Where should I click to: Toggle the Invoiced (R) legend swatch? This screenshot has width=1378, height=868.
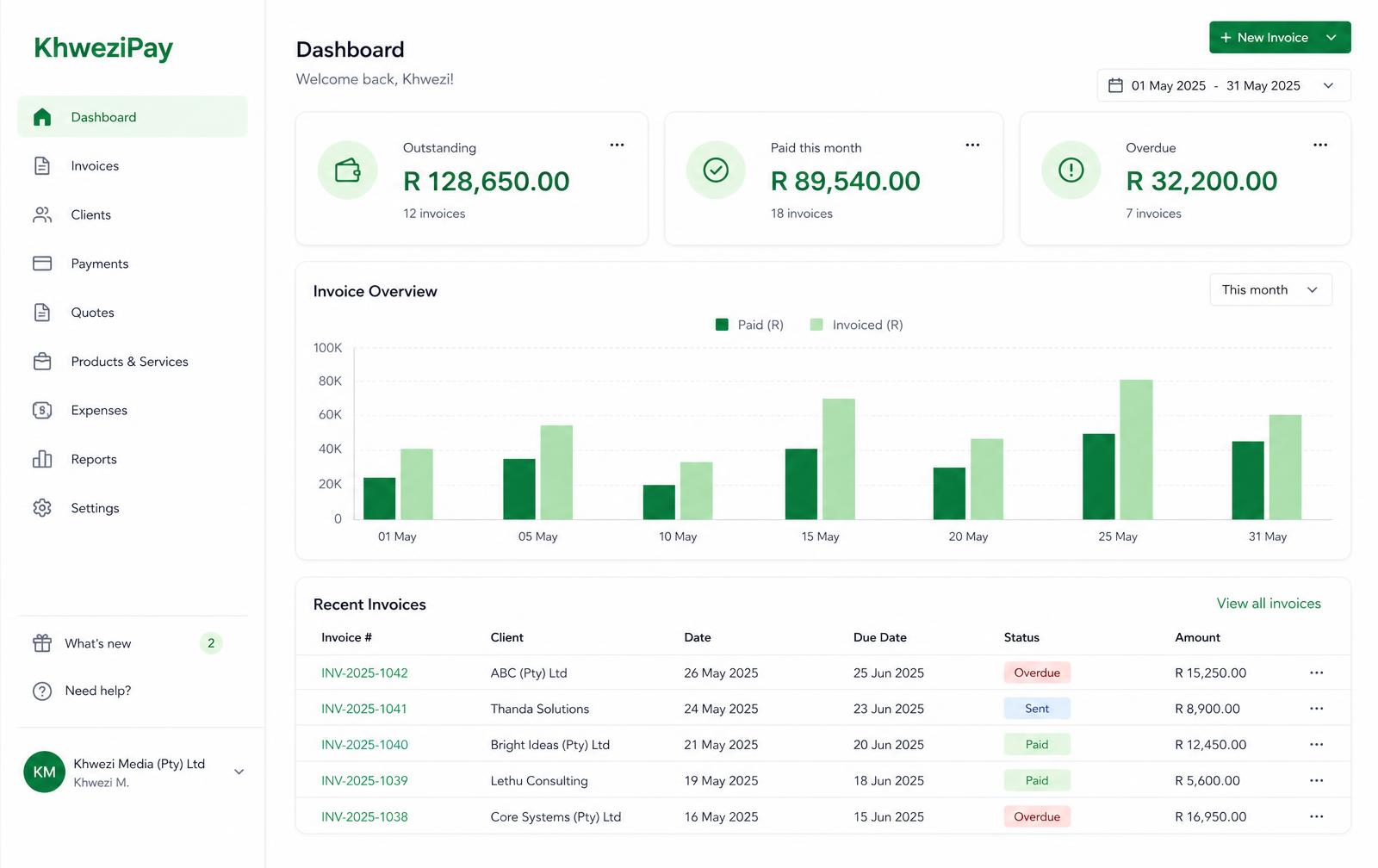tap(816, 325)
